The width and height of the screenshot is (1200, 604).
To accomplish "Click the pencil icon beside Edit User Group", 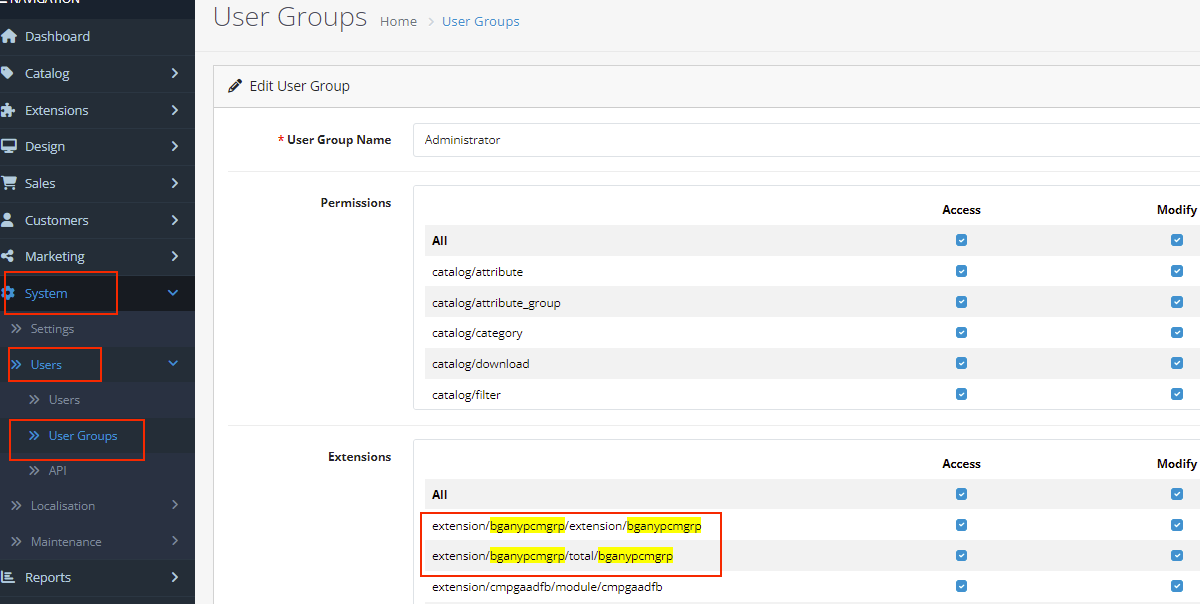I will [x=235, y=86].
